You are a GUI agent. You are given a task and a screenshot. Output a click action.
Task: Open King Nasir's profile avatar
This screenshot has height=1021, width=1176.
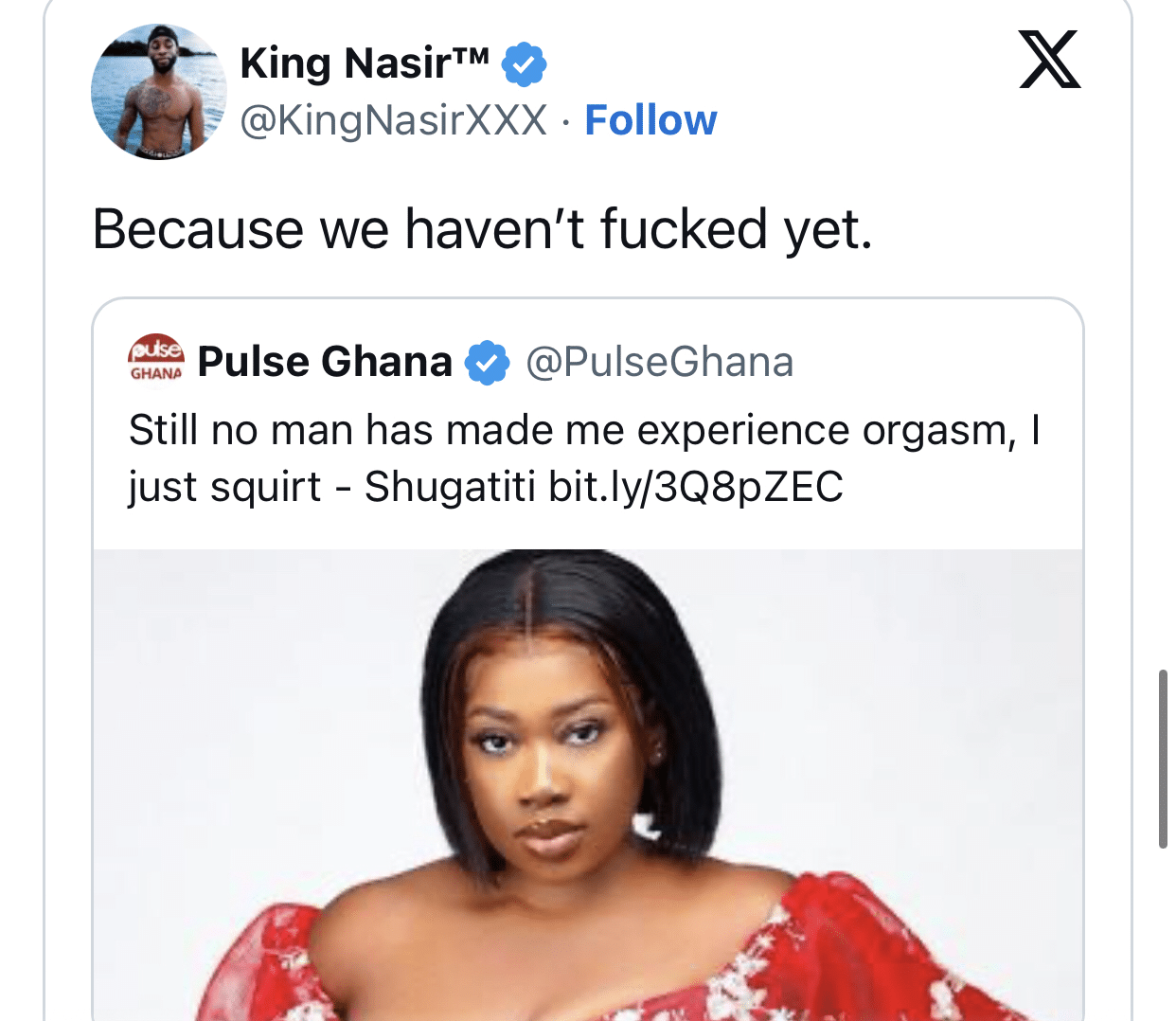(x=159, y=92)
